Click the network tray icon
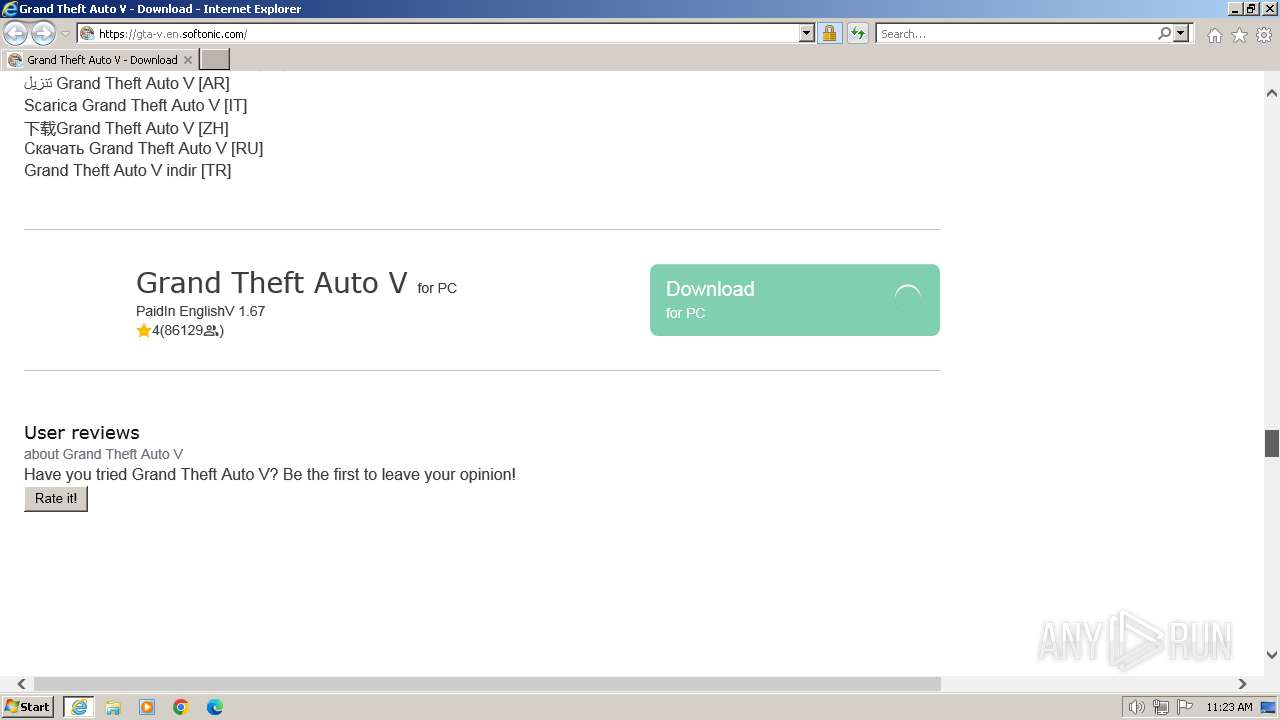 [1161, 707]
